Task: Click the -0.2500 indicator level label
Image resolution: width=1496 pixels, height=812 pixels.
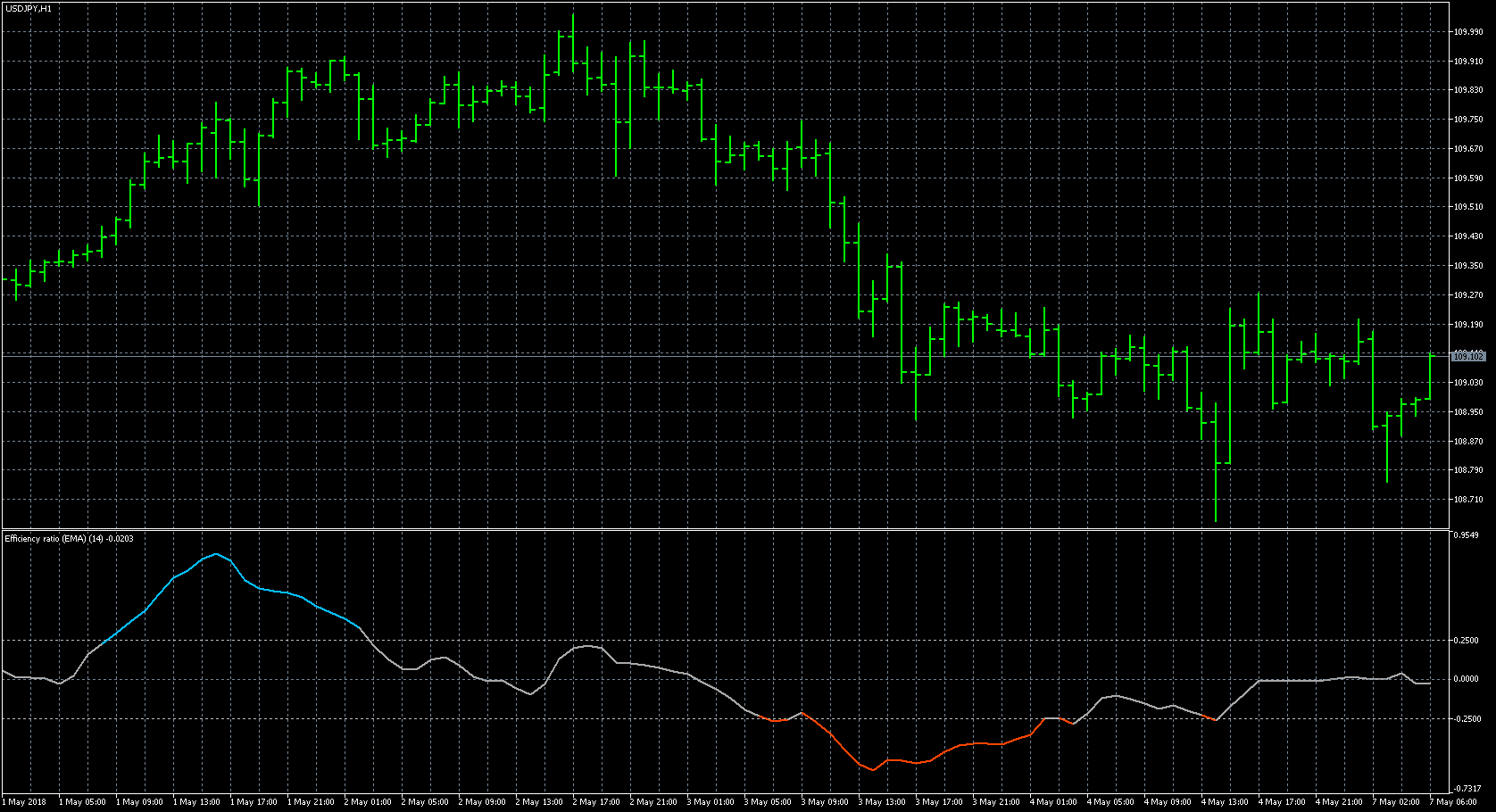Action: [1466, 719]
